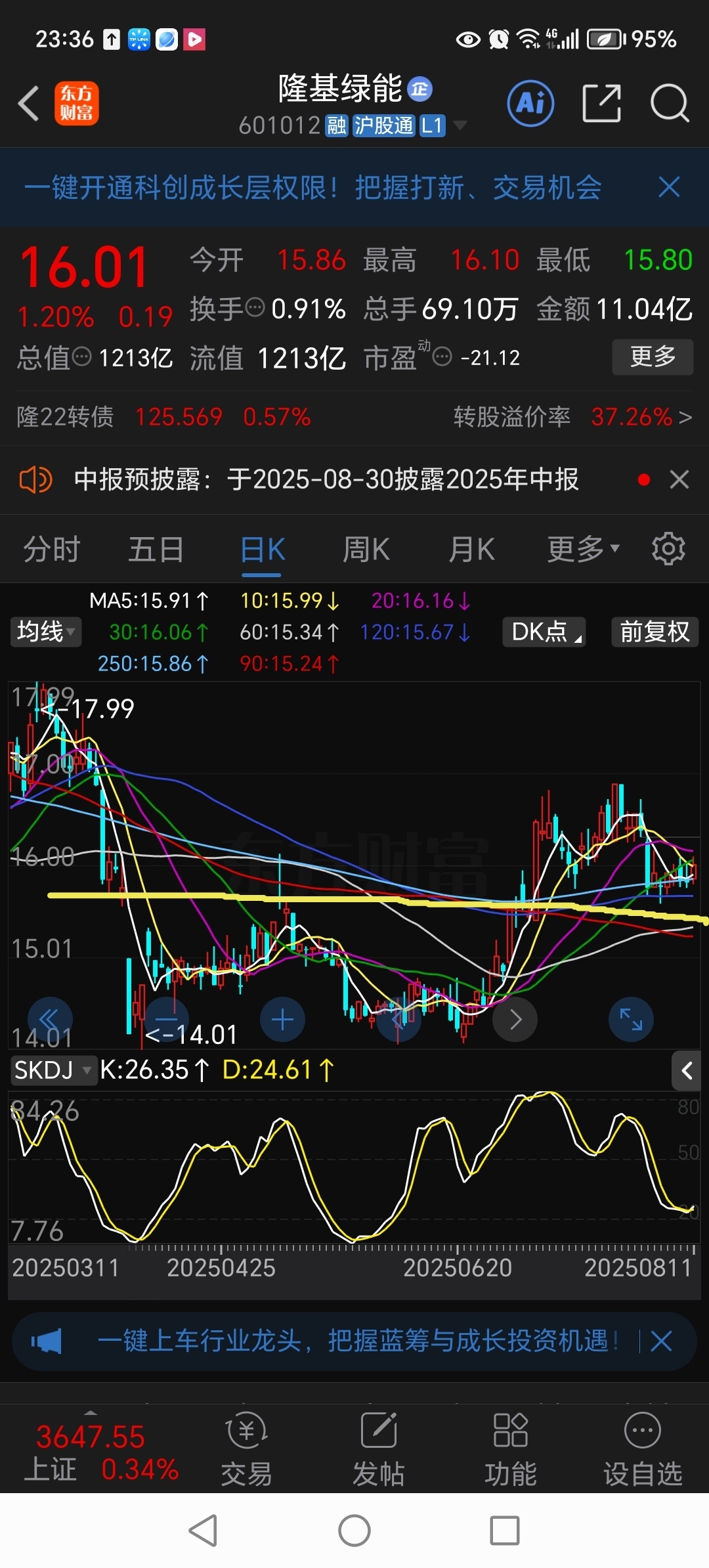Switch to 月K tab
This screenshot has width=709, height=1568.
click(471, 549)
